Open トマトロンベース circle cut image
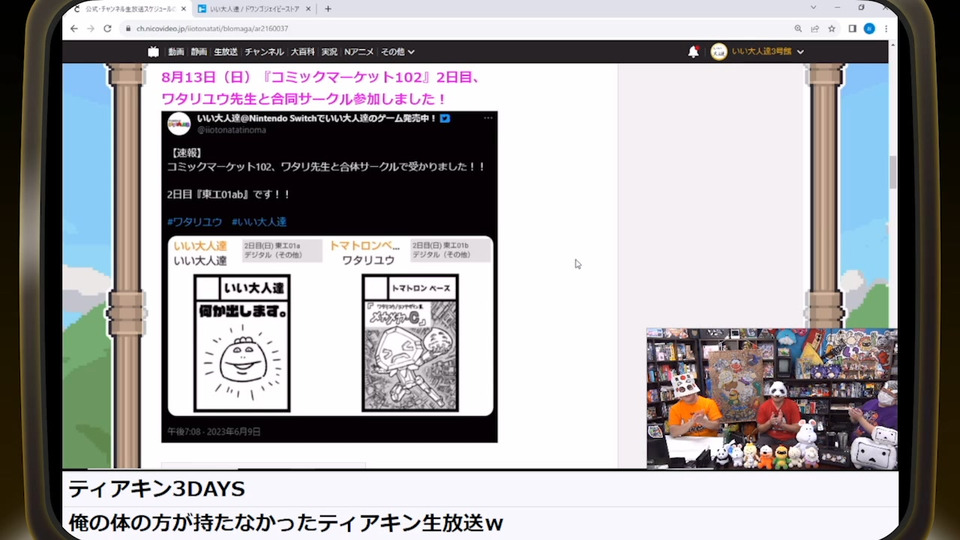Image resolution: width=960 pixels, height=540 pixels. pos(410,343)
